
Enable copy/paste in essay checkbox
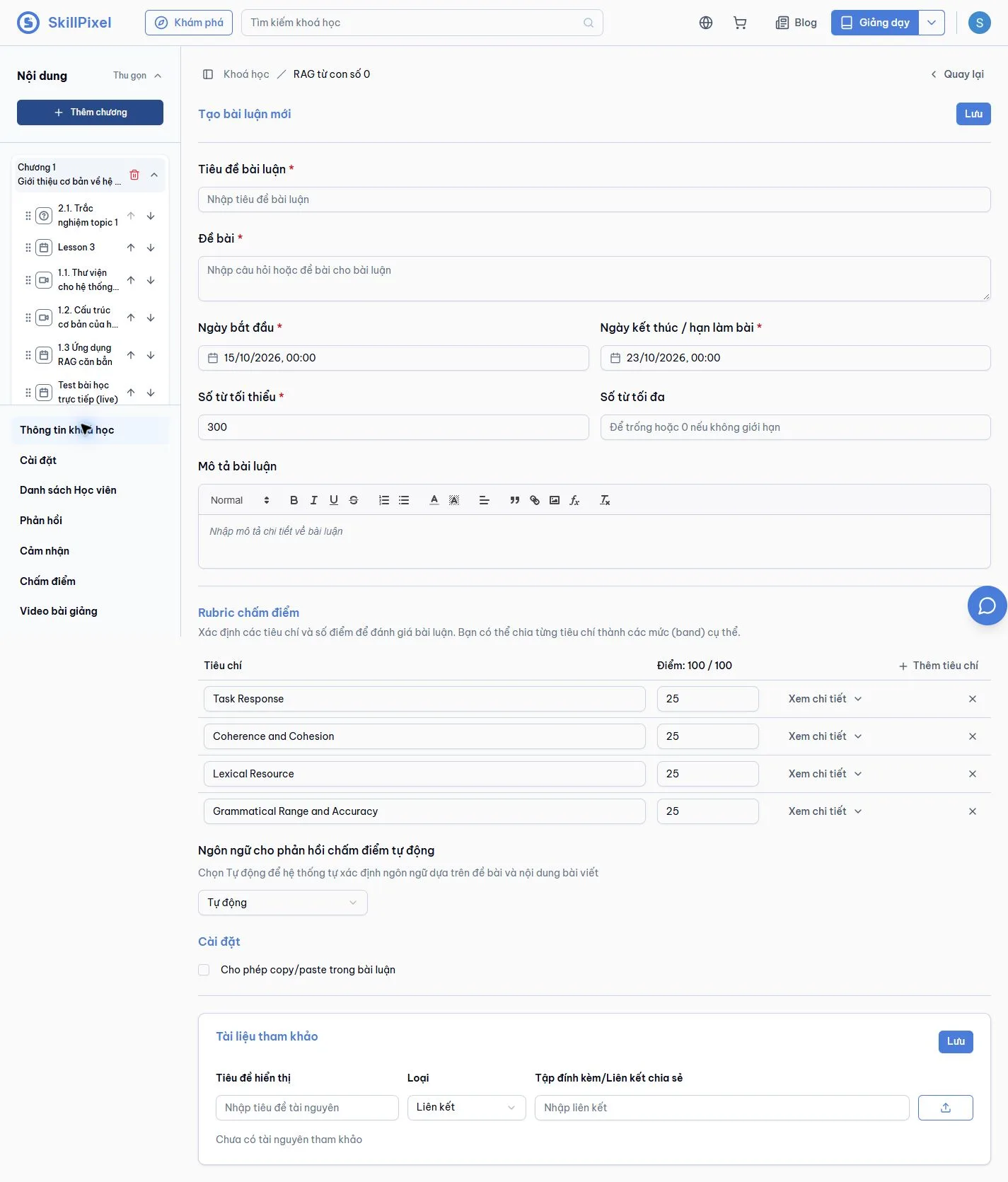click(204, 970)
